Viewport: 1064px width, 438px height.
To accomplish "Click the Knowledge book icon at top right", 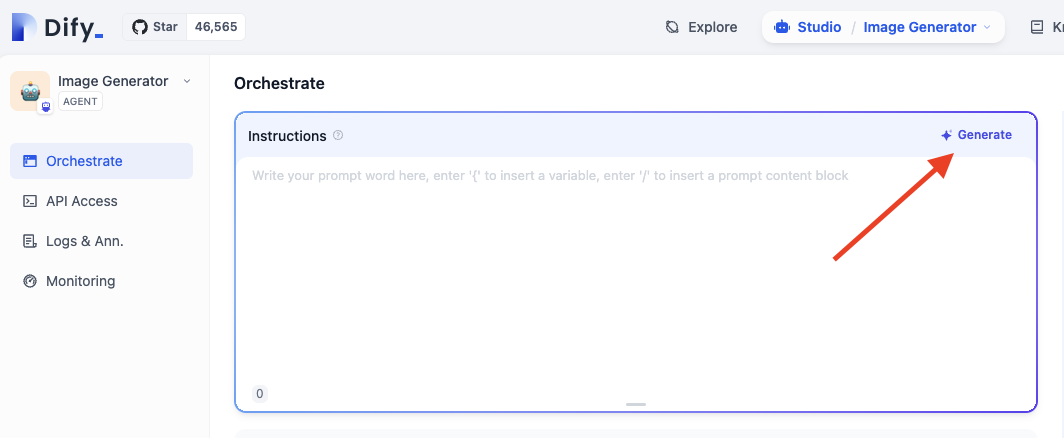I will [x=1038, y=27].
